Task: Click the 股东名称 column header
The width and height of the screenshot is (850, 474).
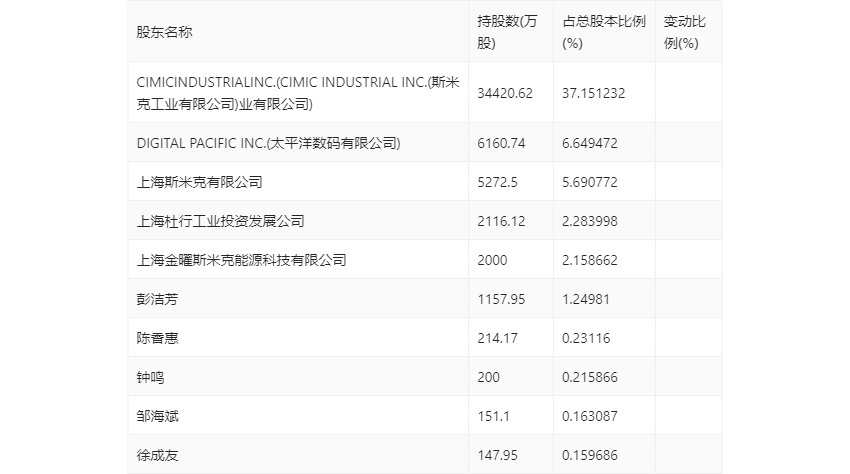Action: click(164, 32)
